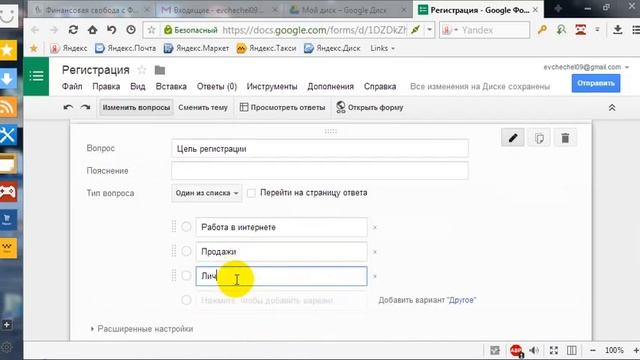The width and height of the screenshot is (640, 360).
Task: Click Просмотреть ответы button
Action: 282,108
